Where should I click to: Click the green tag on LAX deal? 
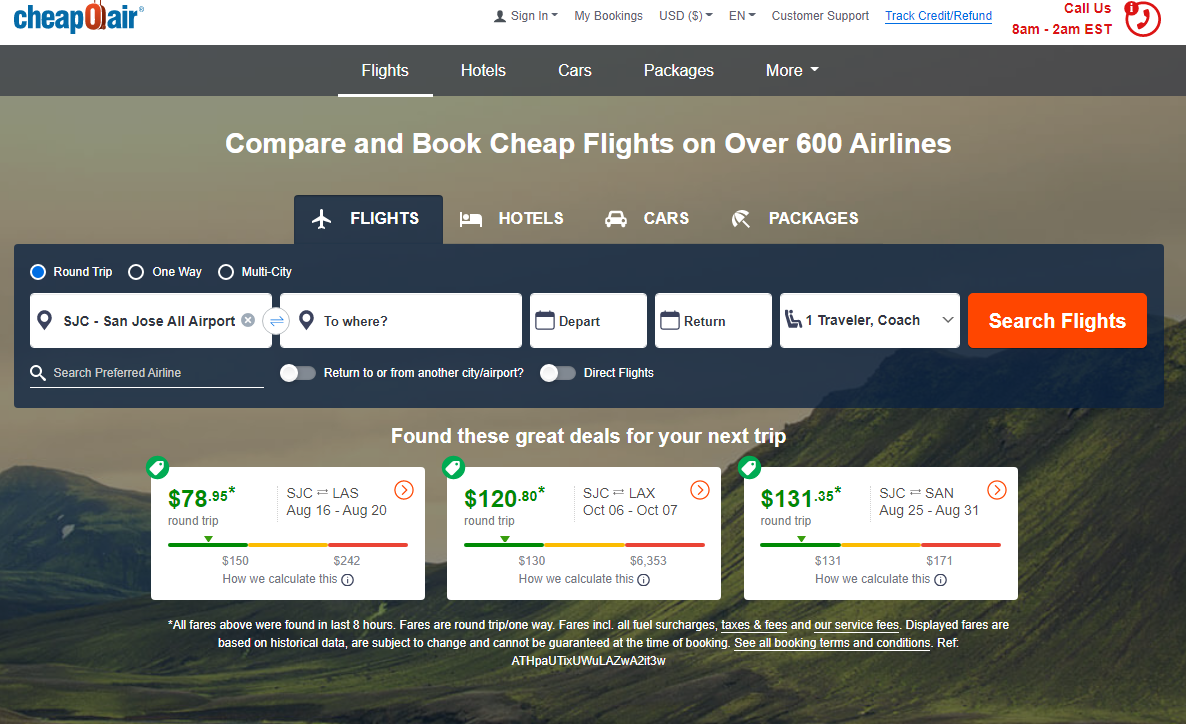point(454,468)
